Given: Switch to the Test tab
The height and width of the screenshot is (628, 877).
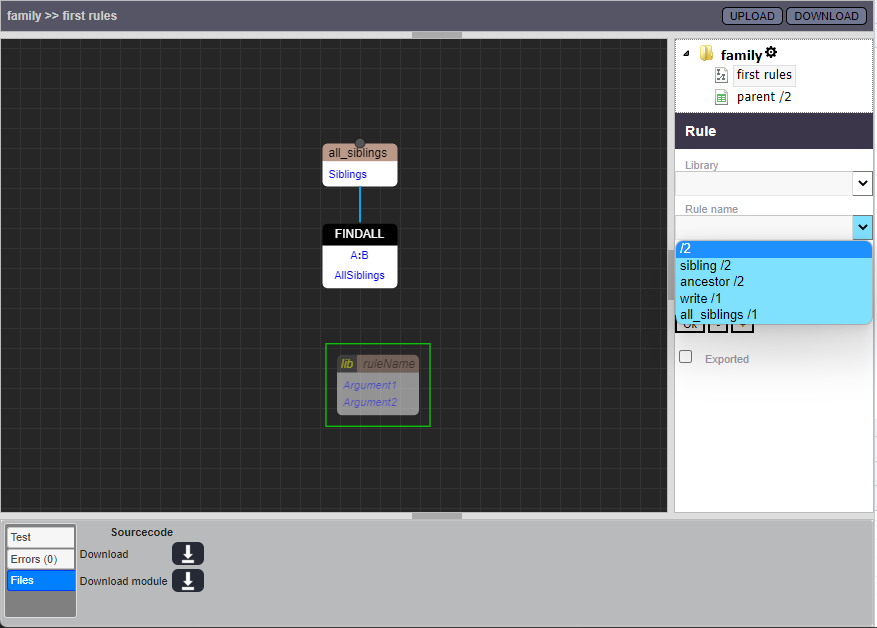Looking at the screenshot, I should (x=41, y=538).
